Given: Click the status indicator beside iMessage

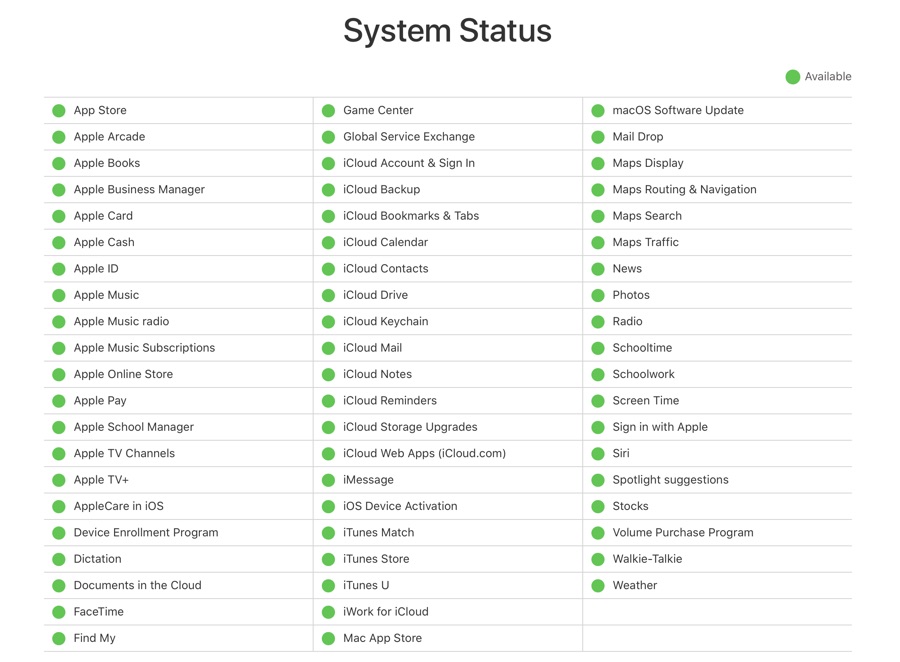Looking at the screenshot, I should tap(328, 481).
